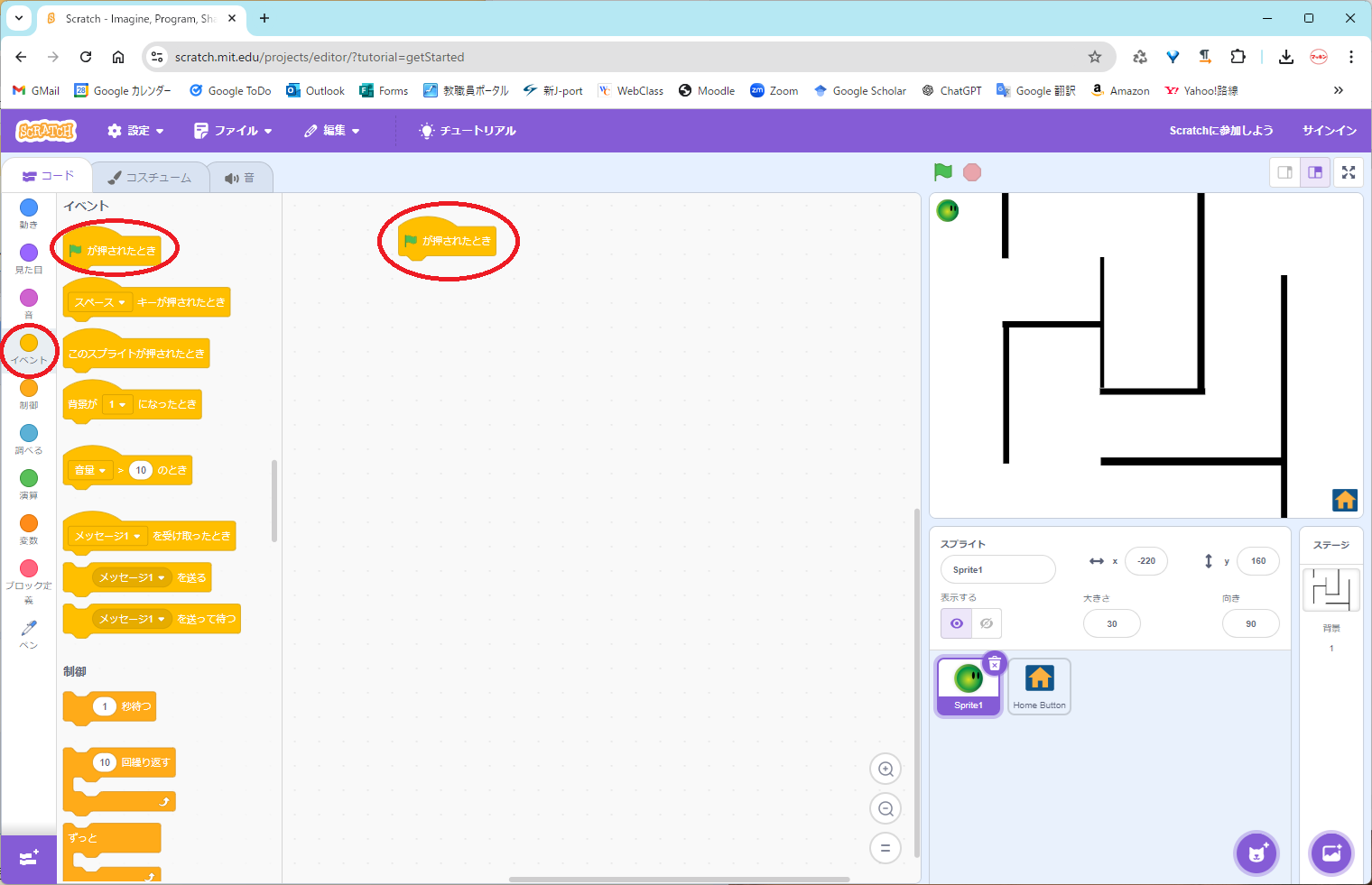Switch to large stage layout
This screenshot has height=885, width=1372.
point(1315,172)
